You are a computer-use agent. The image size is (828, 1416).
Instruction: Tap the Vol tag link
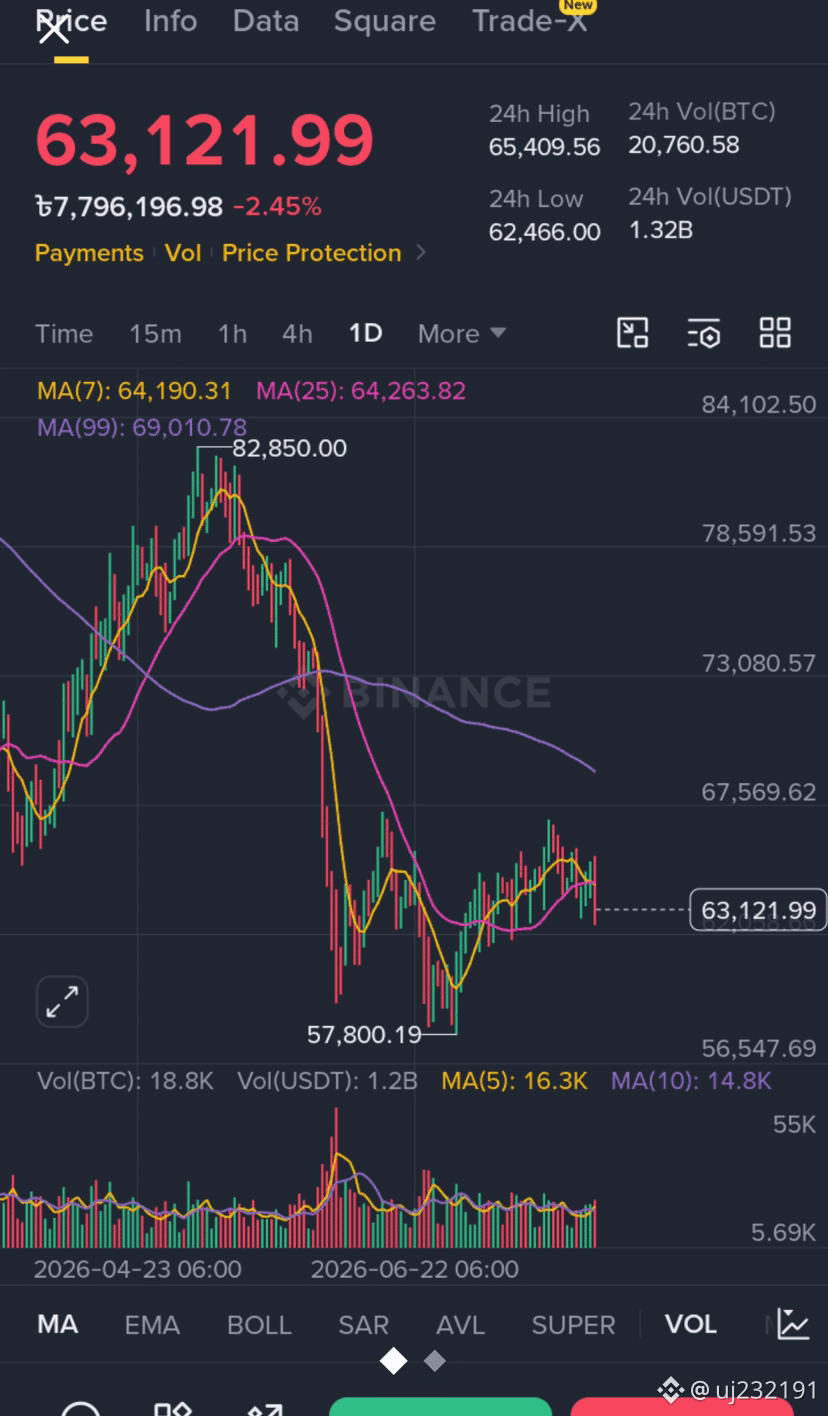point(183,253)
